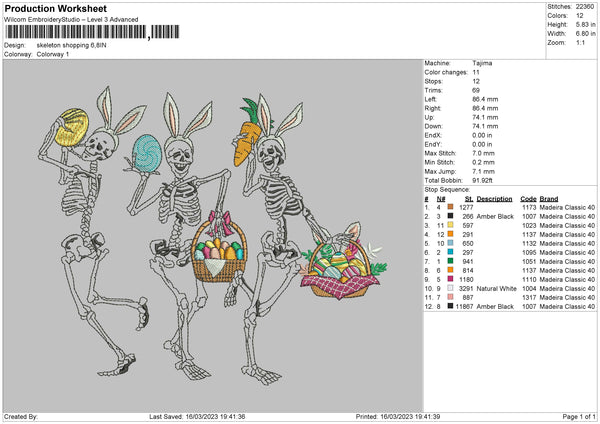Click the Left value 86.4 mm

[x=485, y=99]
